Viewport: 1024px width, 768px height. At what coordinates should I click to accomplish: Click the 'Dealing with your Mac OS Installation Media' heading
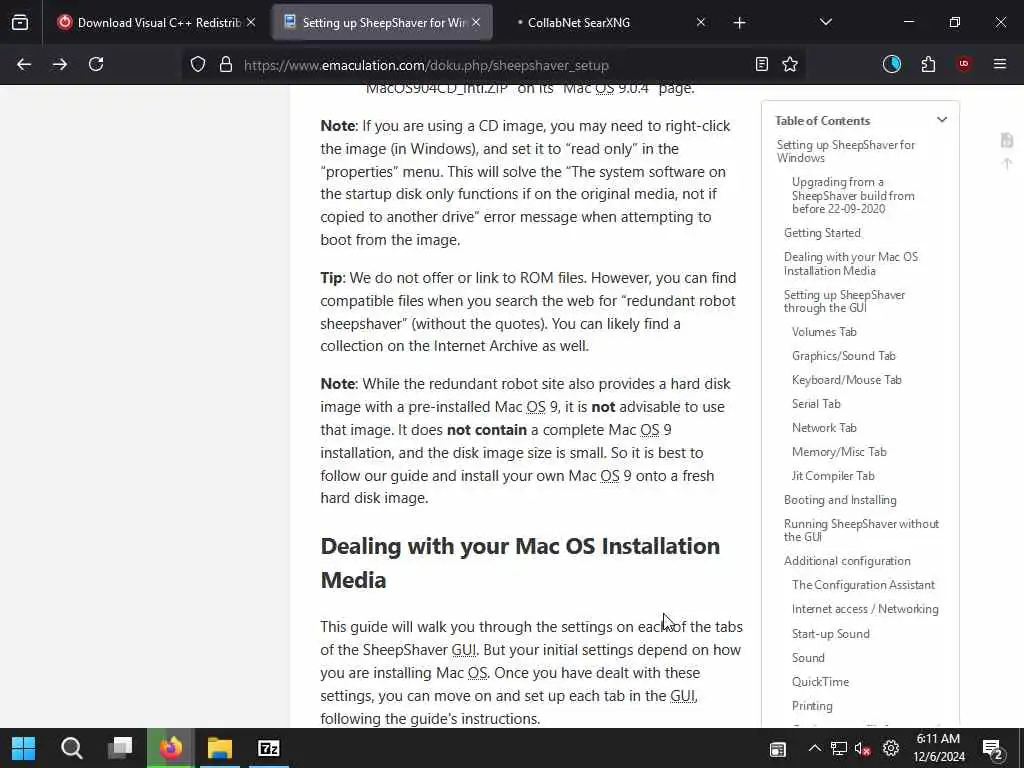pyautogui.click(x=520, y=562)
